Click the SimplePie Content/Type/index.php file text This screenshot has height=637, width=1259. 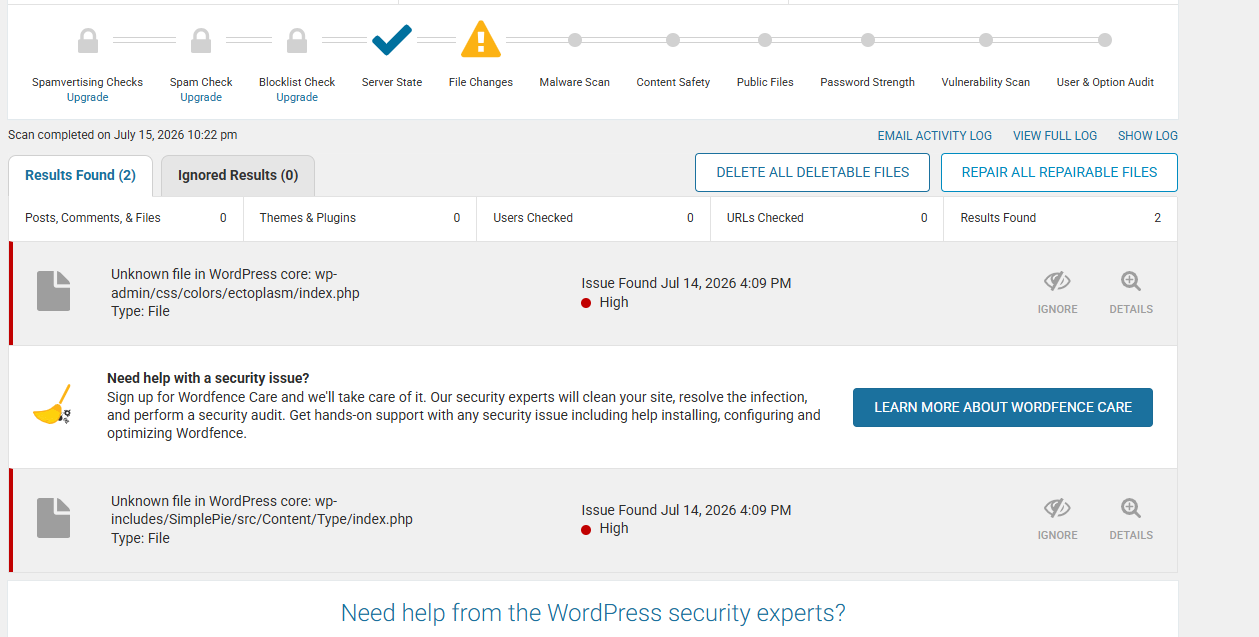(x=262, y=510)
